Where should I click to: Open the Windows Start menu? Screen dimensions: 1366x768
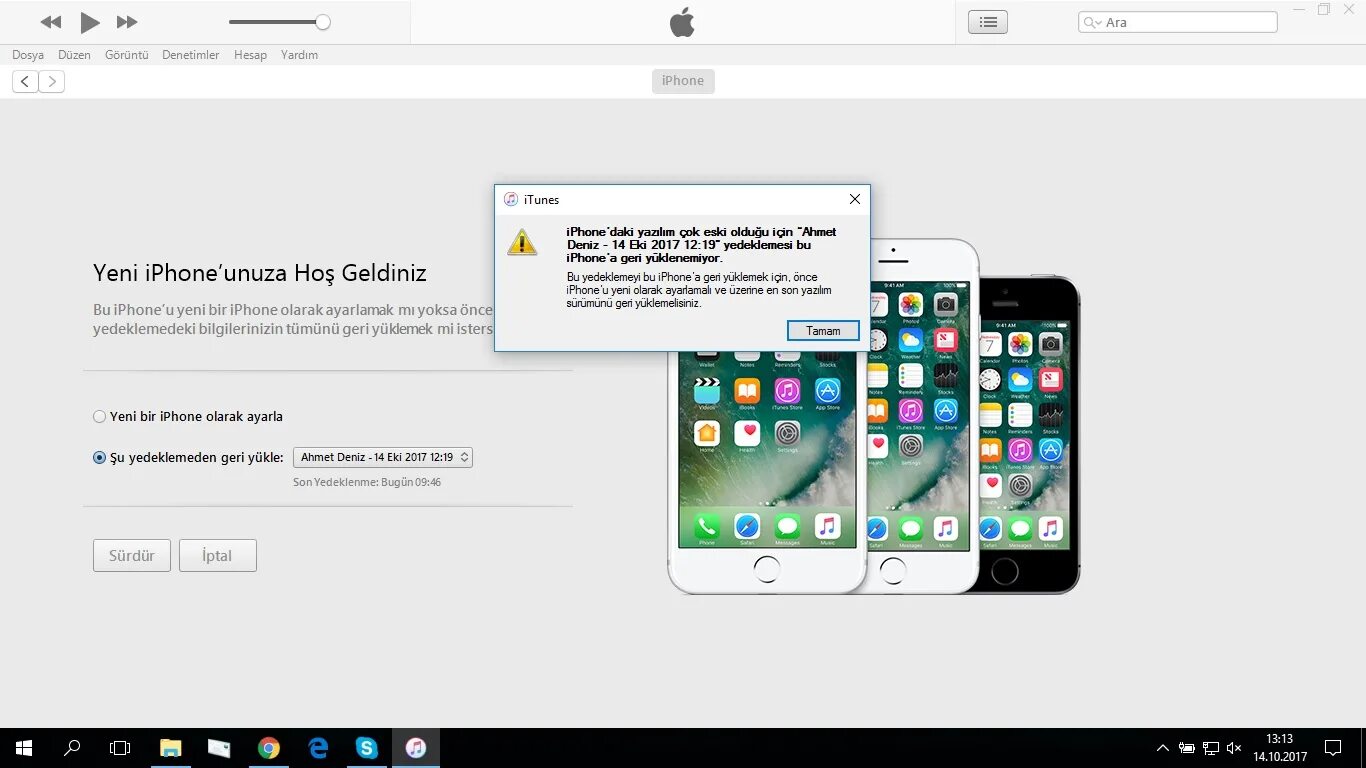click(x=24, y=748)
